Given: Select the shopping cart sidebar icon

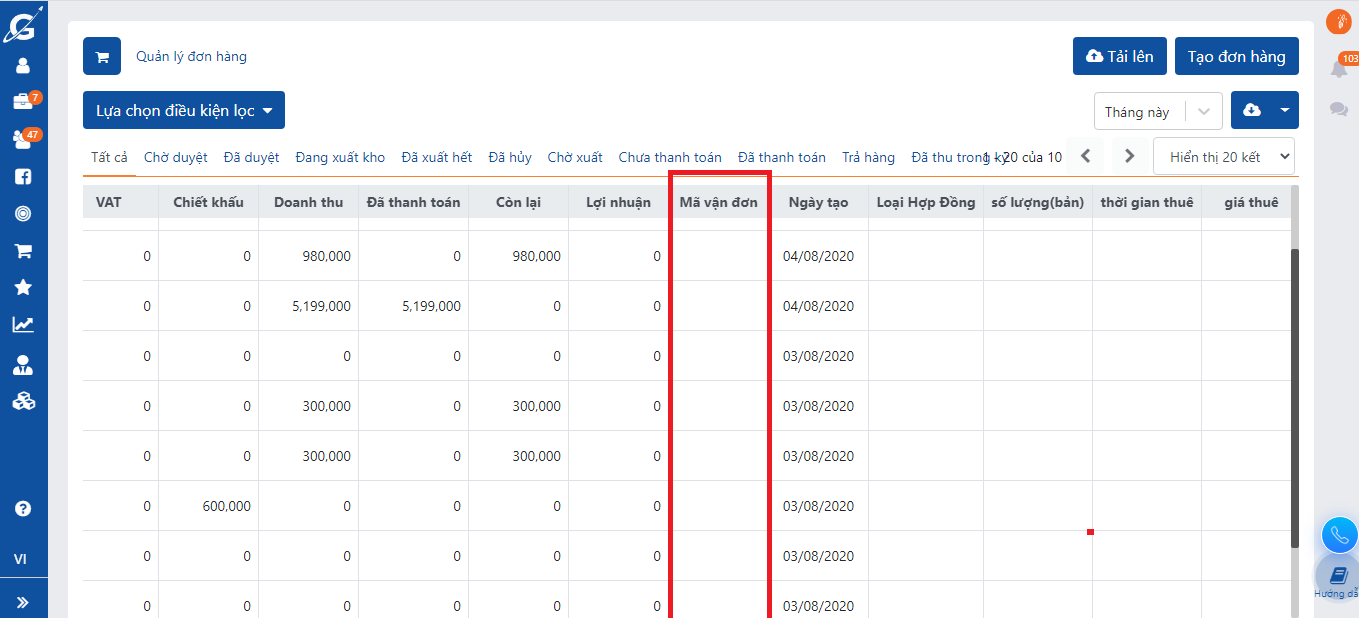Looking at the screenshot, I should pyautogui.click(x=23, y=251).
